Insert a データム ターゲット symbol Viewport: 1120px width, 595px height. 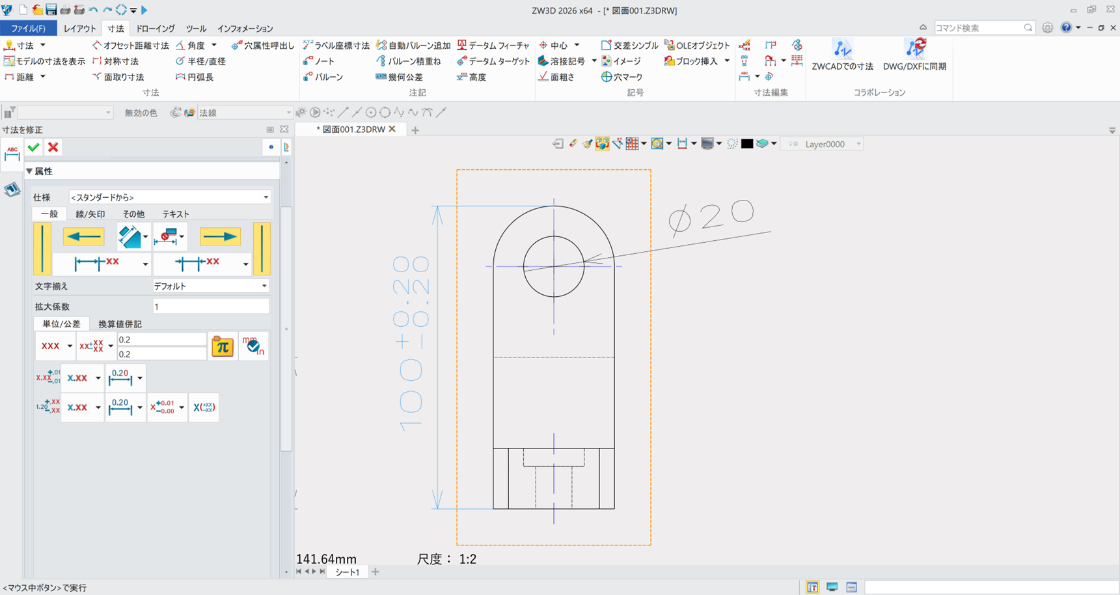click(494, 61)
